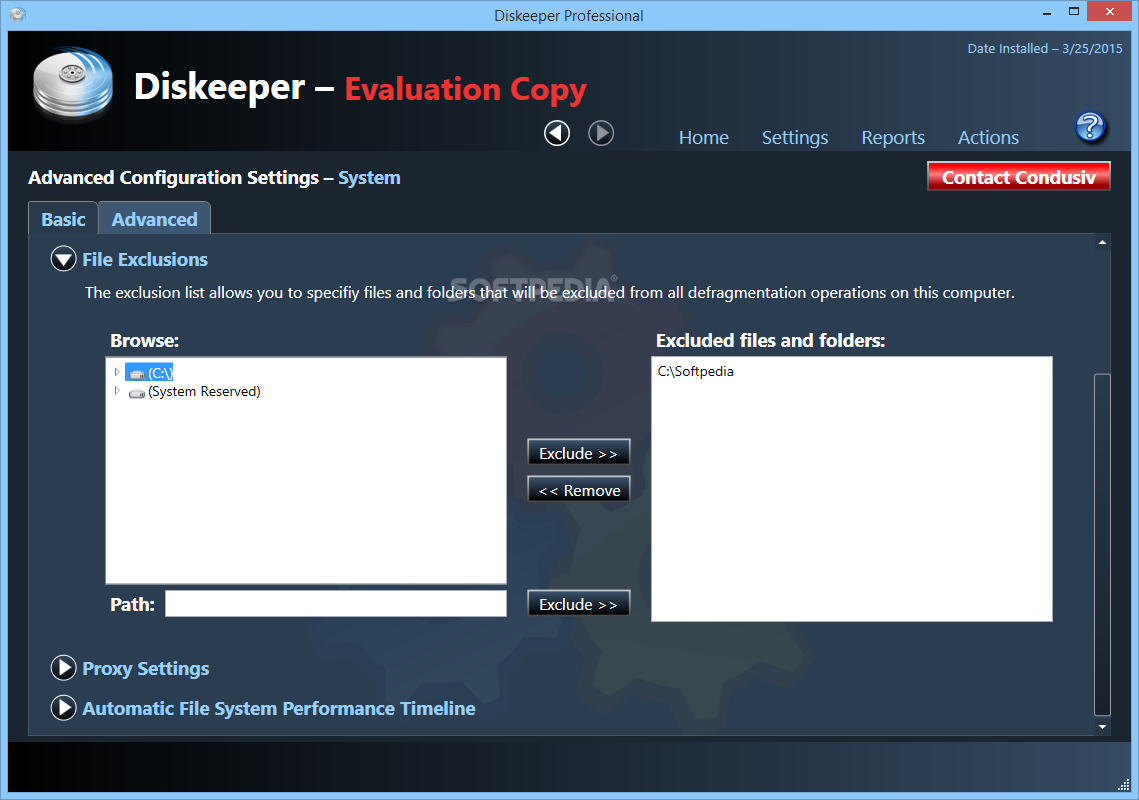Click the Date Installed text

[1045, 49]
